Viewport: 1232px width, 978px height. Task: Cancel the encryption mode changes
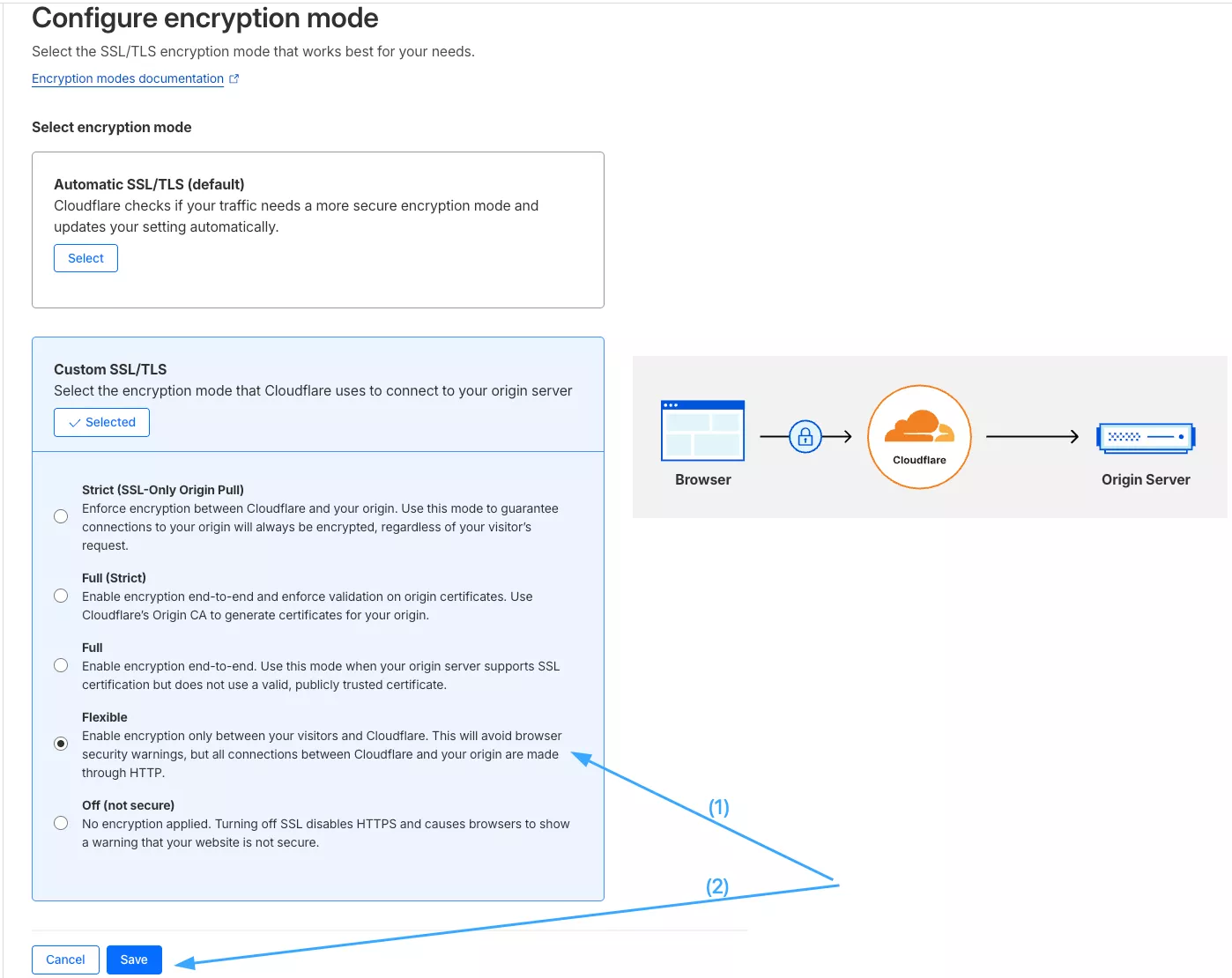[65, 959]
